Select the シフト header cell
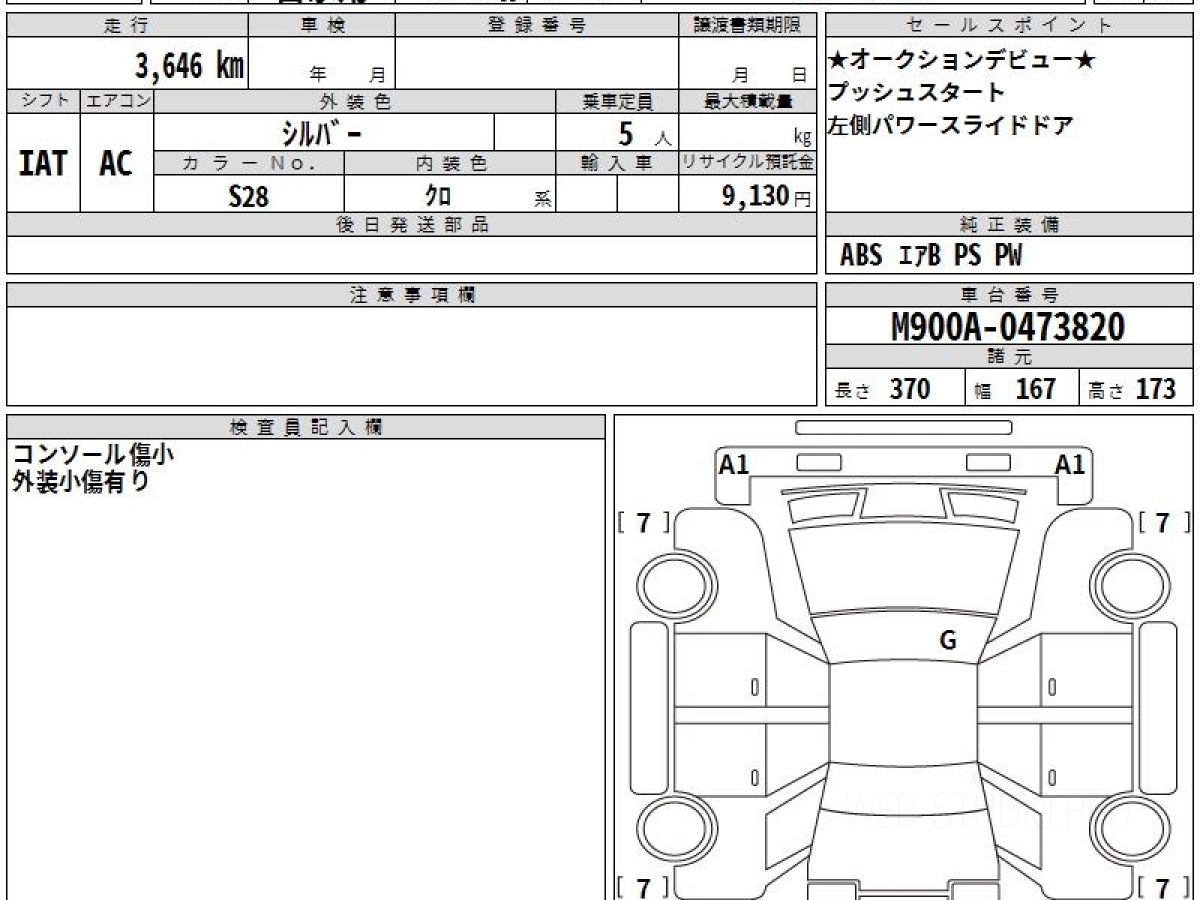Viewport: 1200px width, 900px height. pos(44,101)
